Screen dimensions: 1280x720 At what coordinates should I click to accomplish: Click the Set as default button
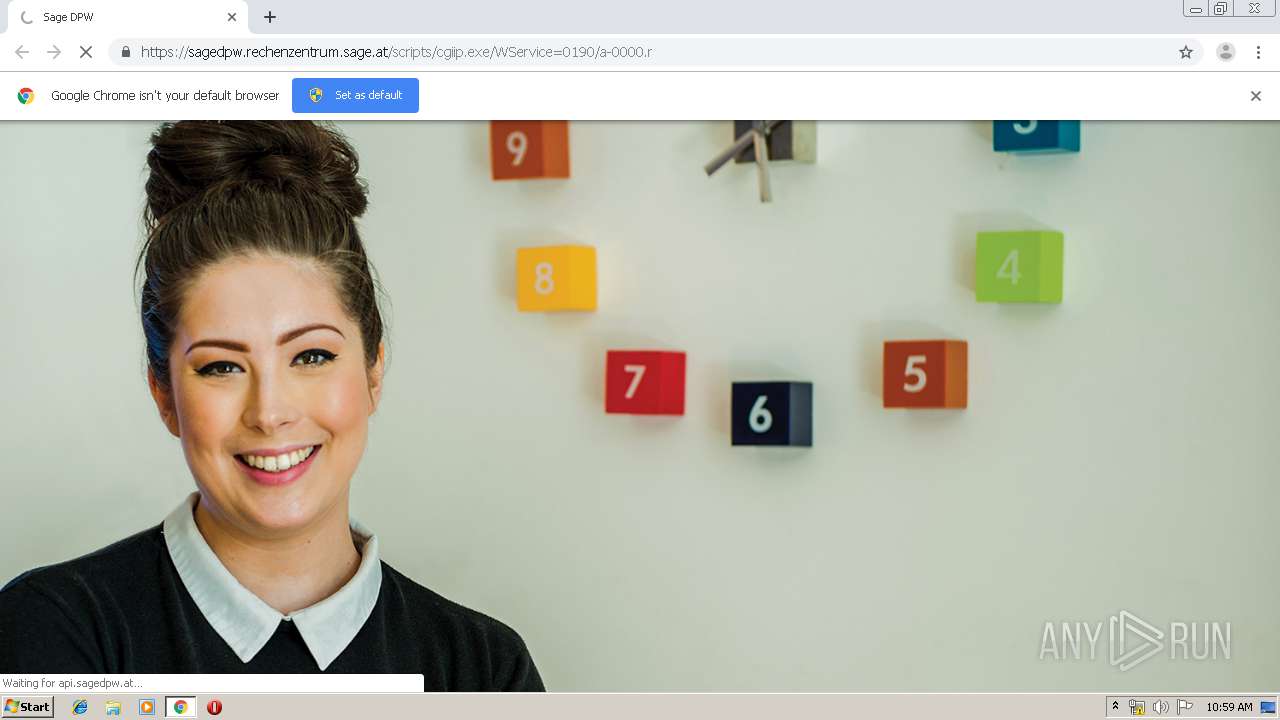point(355,95)
